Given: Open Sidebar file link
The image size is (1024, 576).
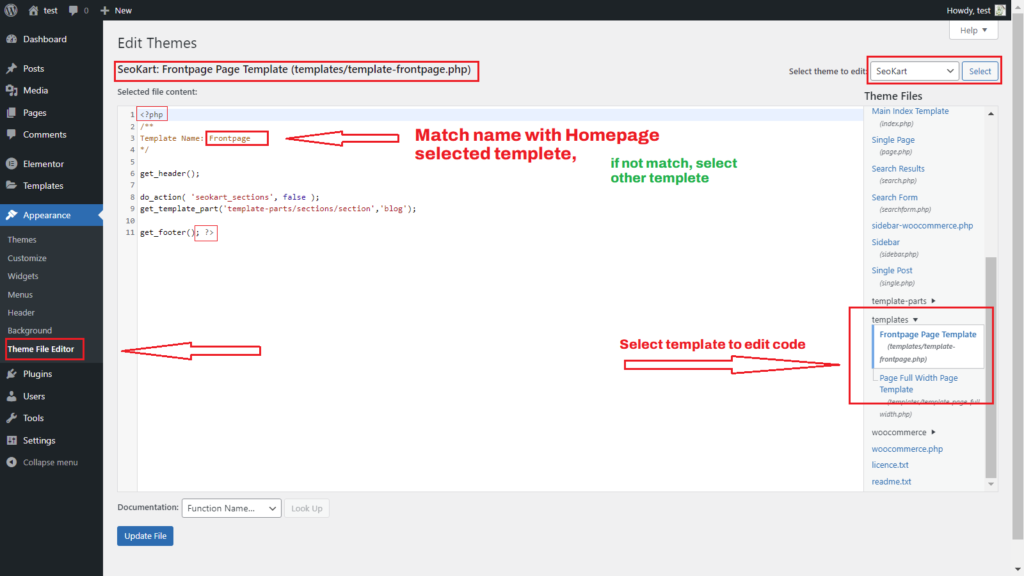Looking at the screenshot, I should [x=886, y=242].
